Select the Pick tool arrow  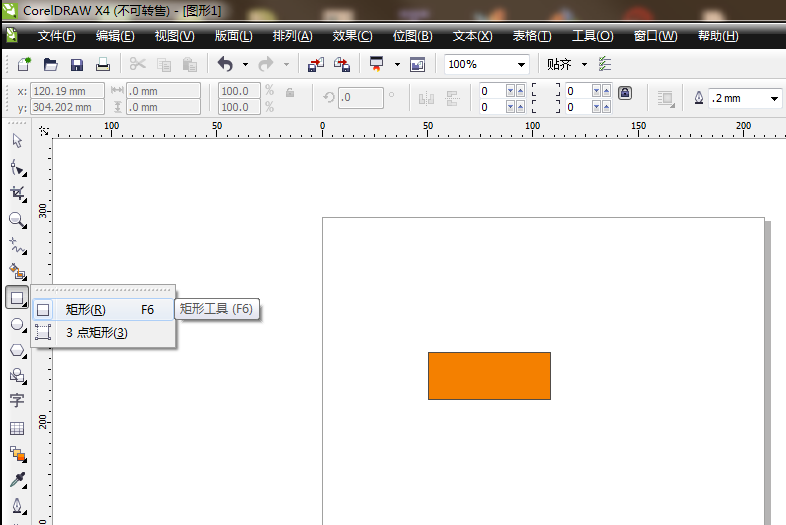(17, 141)
